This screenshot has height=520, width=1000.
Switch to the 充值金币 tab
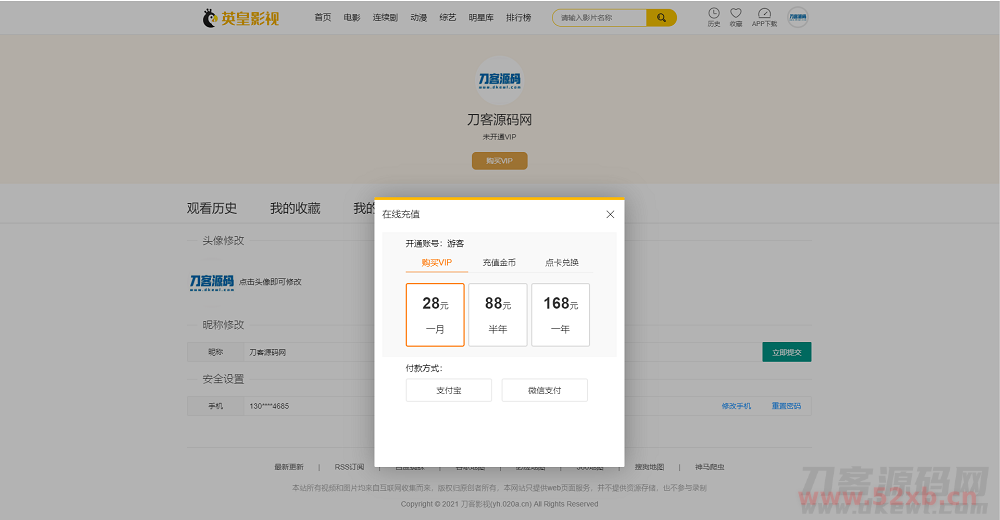499,262
